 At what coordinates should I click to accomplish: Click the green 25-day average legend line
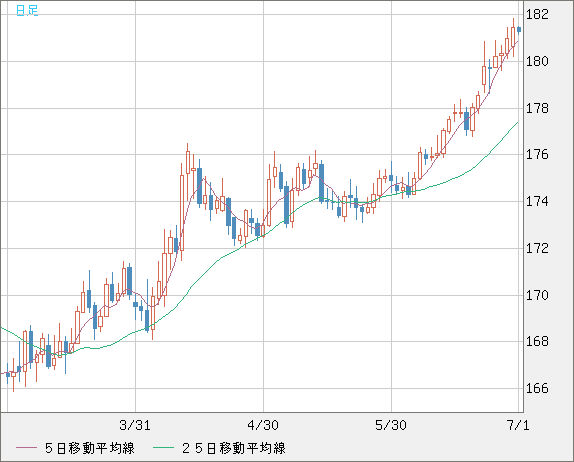pos(163,448)
